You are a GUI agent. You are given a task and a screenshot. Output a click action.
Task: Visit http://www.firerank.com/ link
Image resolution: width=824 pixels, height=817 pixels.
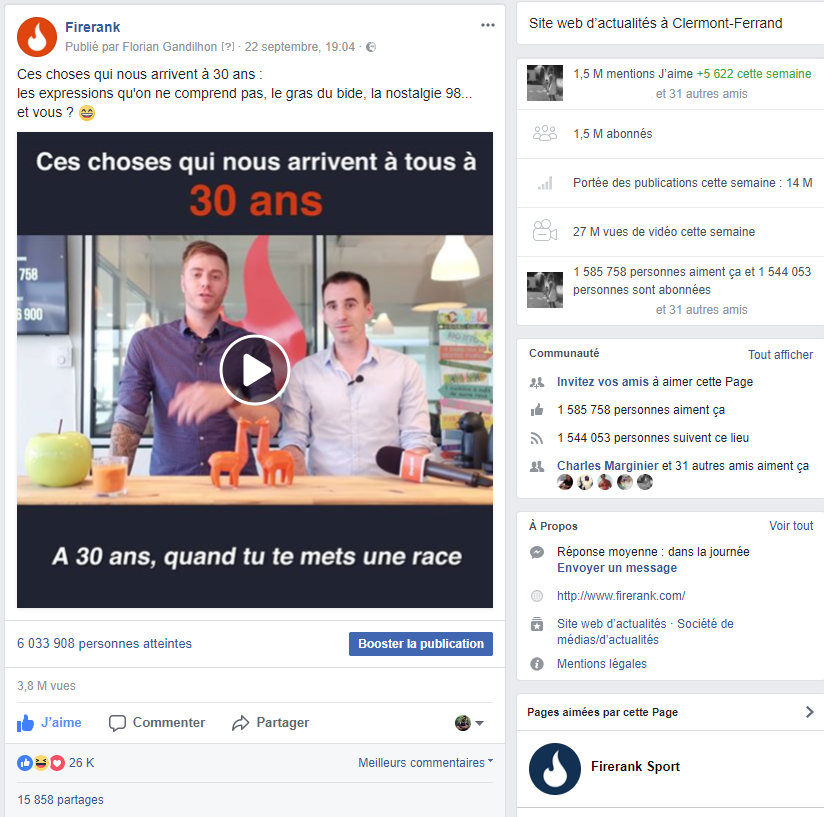[x=621, y=596]
